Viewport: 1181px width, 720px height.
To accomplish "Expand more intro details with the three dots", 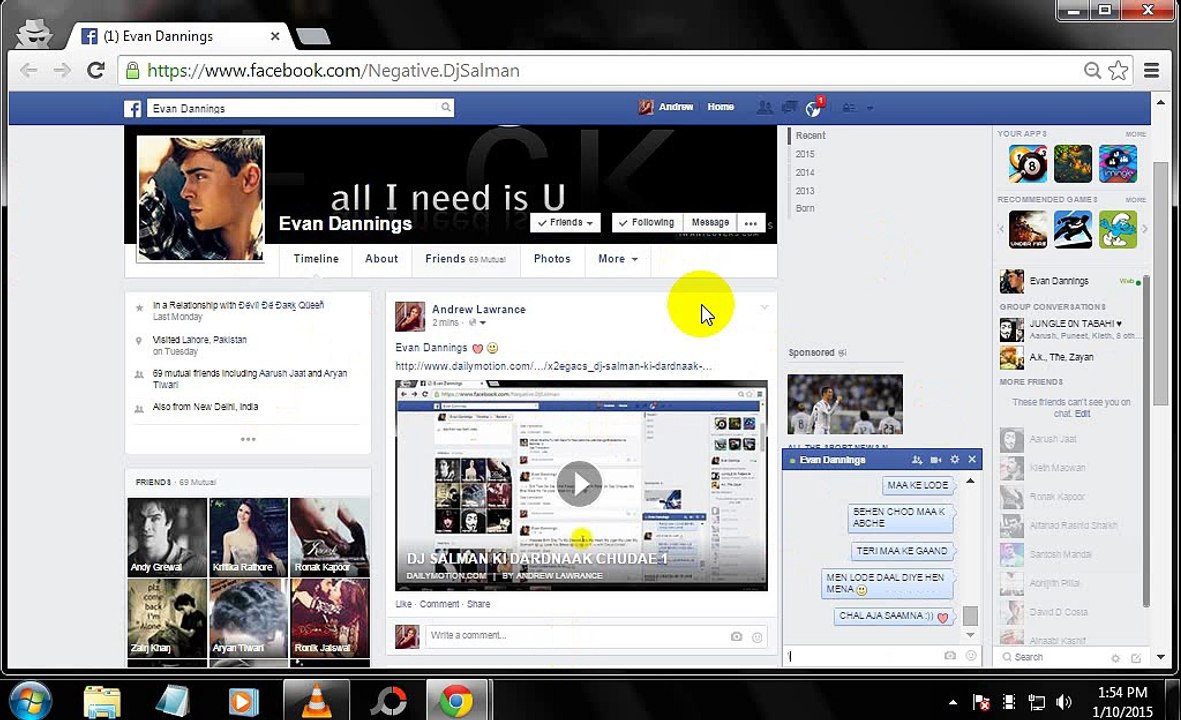I will coord(248,439).
